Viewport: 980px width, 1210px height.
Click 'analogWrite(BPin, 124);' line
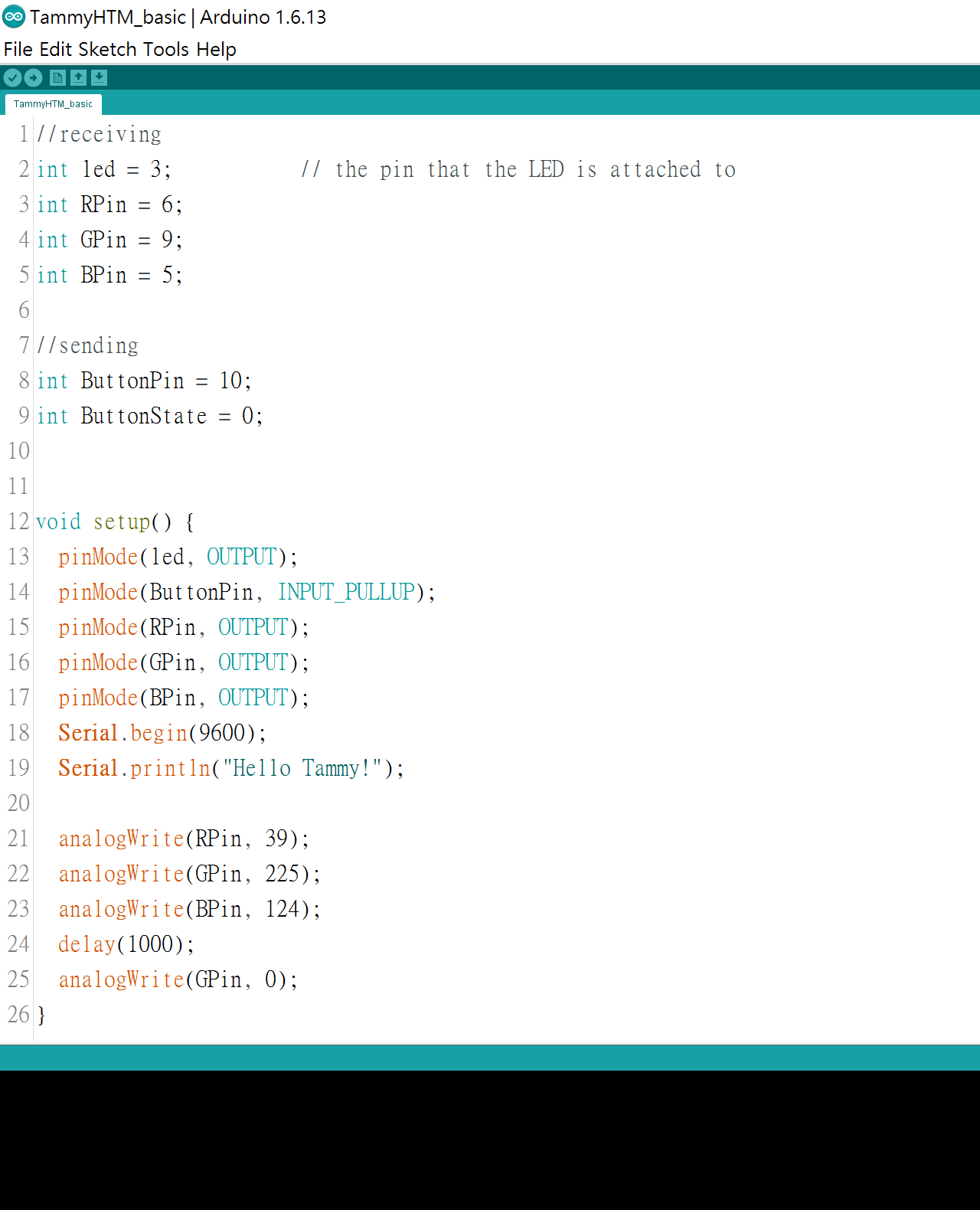coord(189,909)
